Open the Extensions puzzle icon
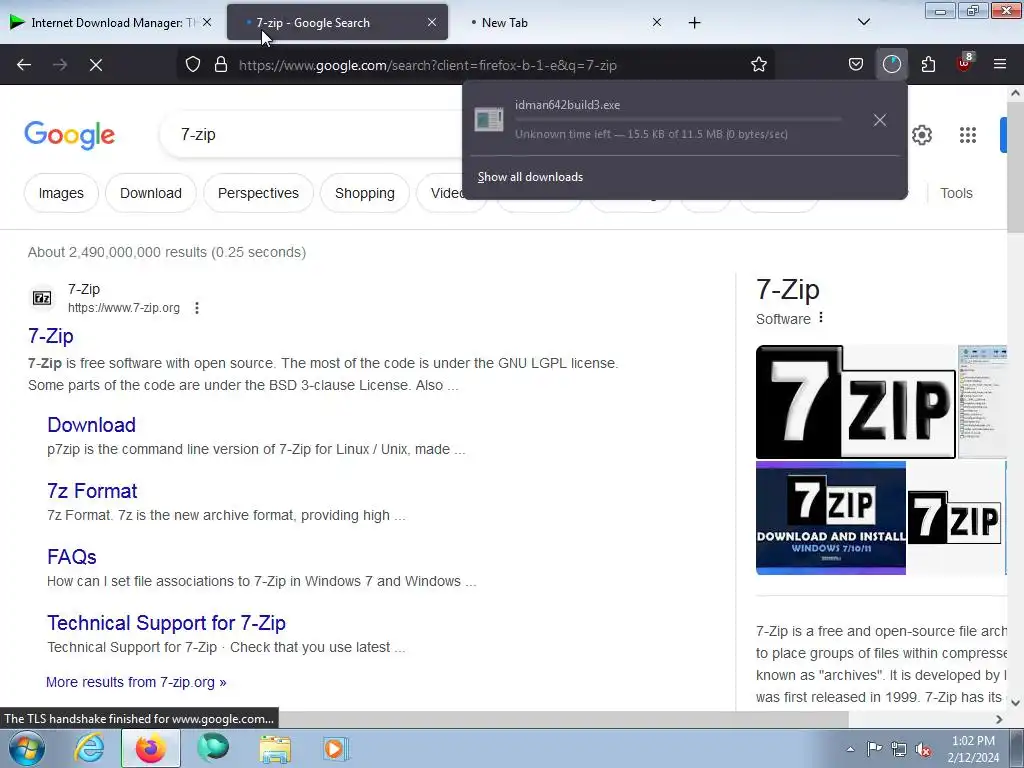 (x=928, y=65)
